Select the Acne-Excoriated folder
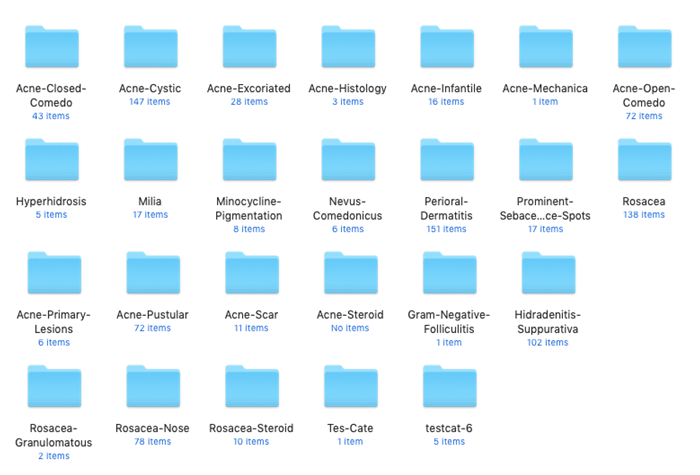The height and width of the screenshot is (475, 700). pos(249,48)
